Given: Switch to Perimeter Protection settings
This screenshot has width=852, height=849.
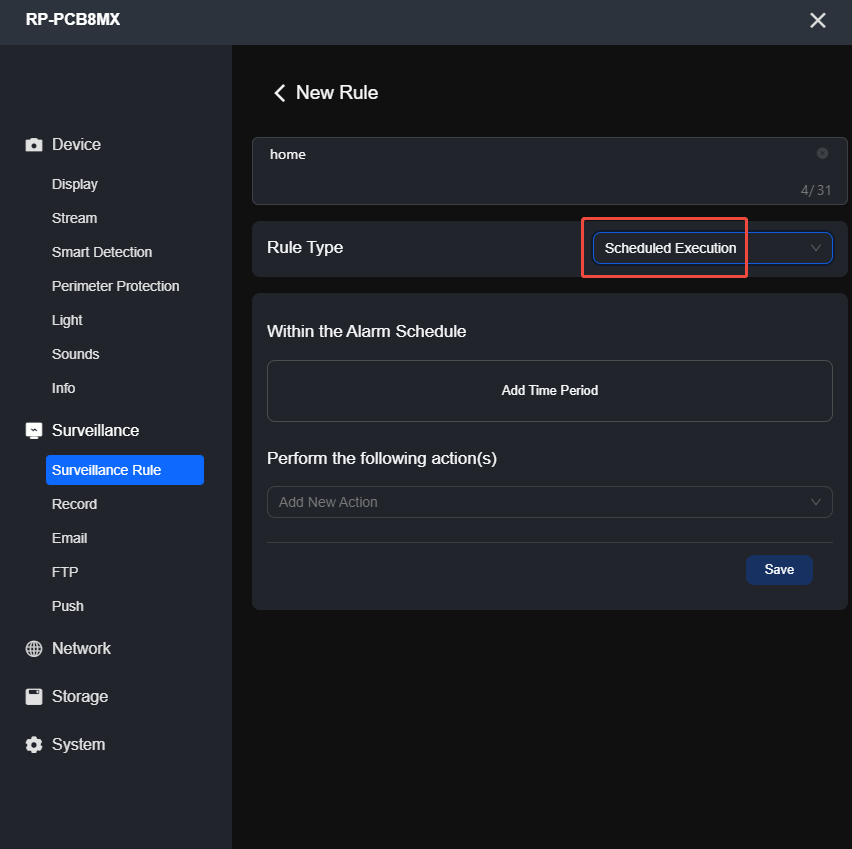Looking at the screenshot, I should (x=115, y=286).
